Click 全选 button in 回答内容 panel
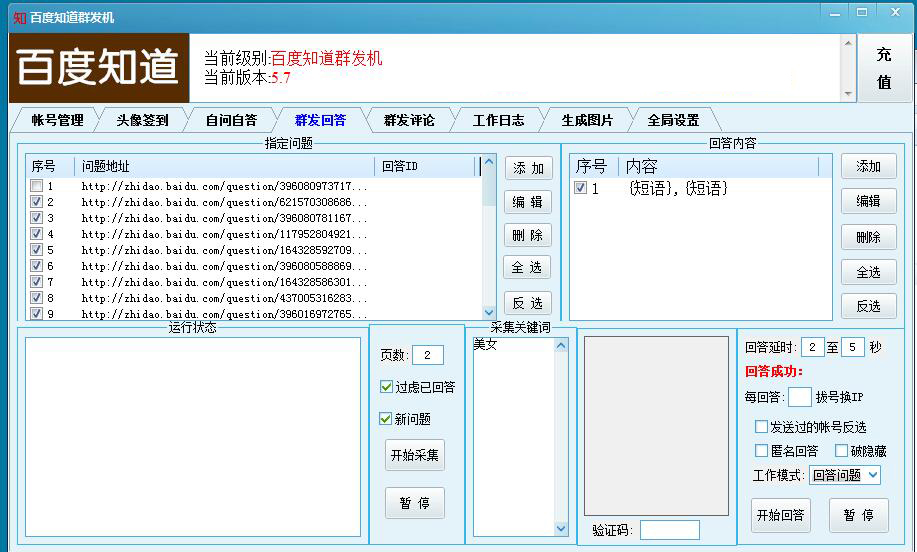 tap(868, 272)
